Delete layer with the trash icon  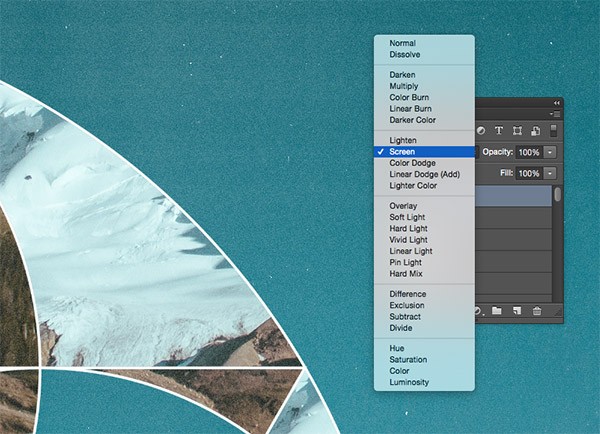point(537,311)
